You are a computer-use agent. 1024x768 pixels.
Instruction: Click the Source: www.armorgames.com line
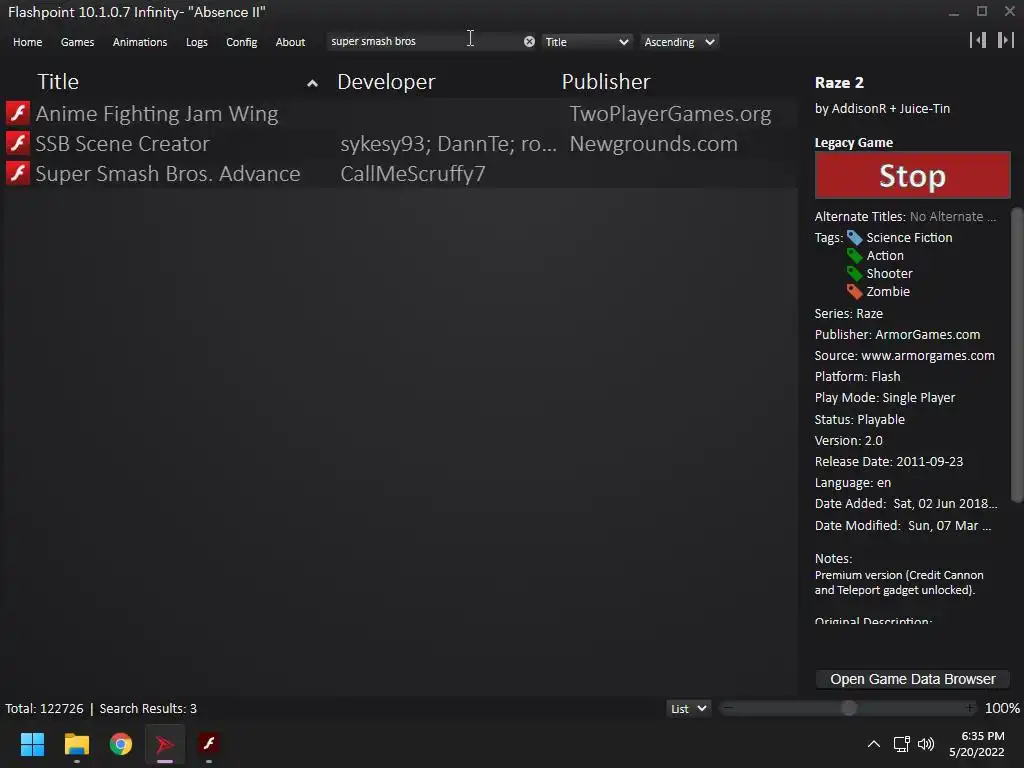pos(904,355)
